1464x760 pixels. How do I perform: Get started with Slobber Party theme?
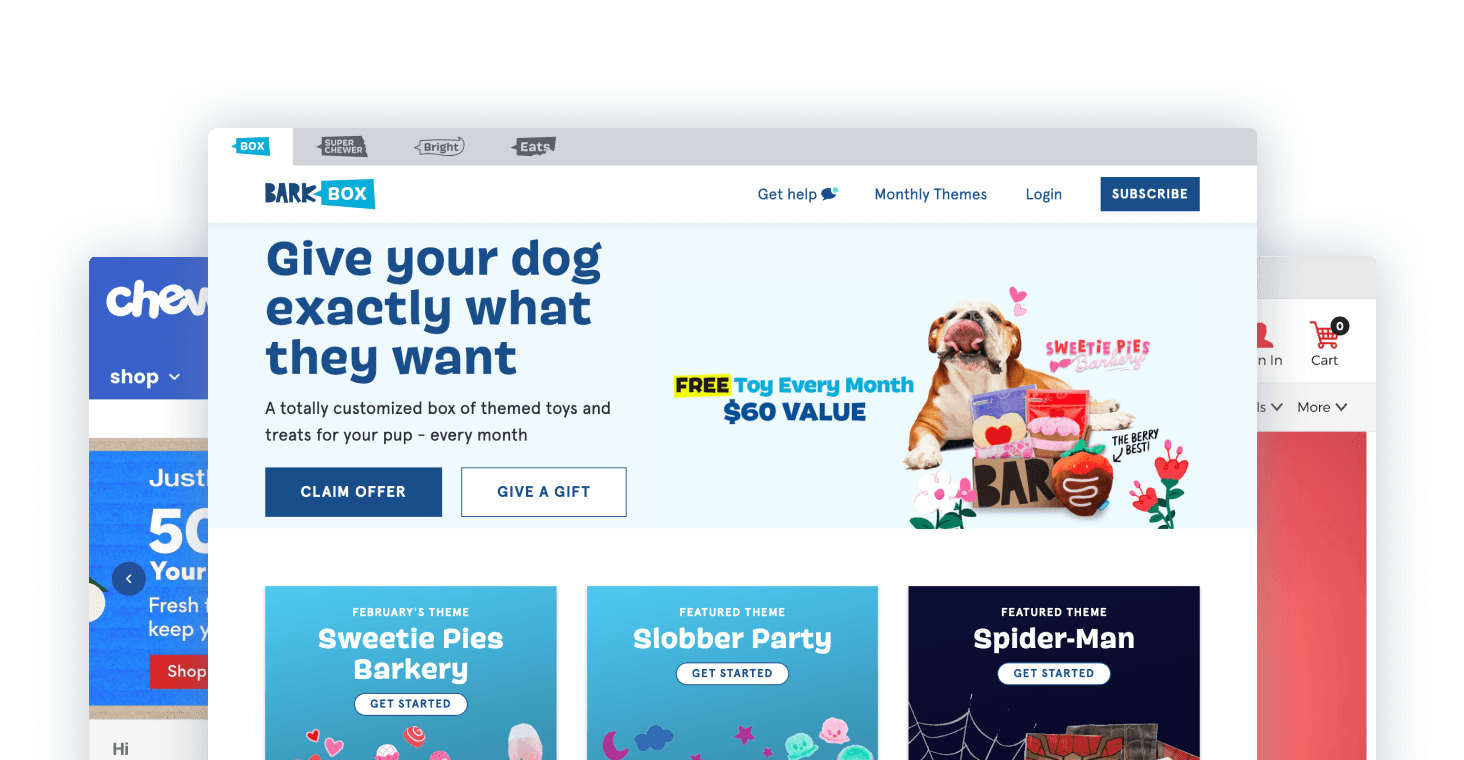pos(732,674)
